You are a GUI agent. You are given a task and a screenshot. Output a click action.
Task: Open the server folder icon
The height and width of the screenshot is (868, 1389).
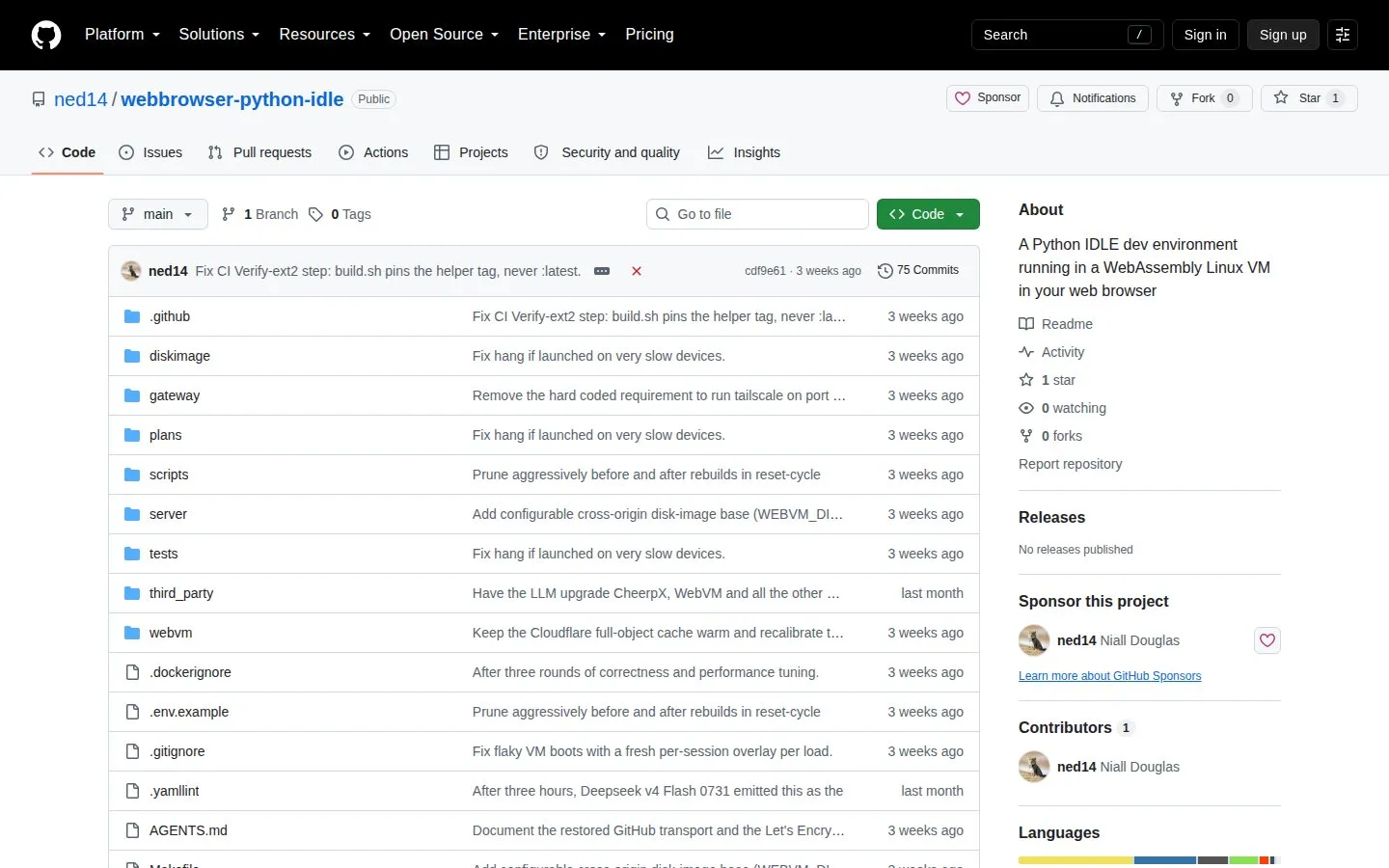pyautogui.click(x=132, y=514)
